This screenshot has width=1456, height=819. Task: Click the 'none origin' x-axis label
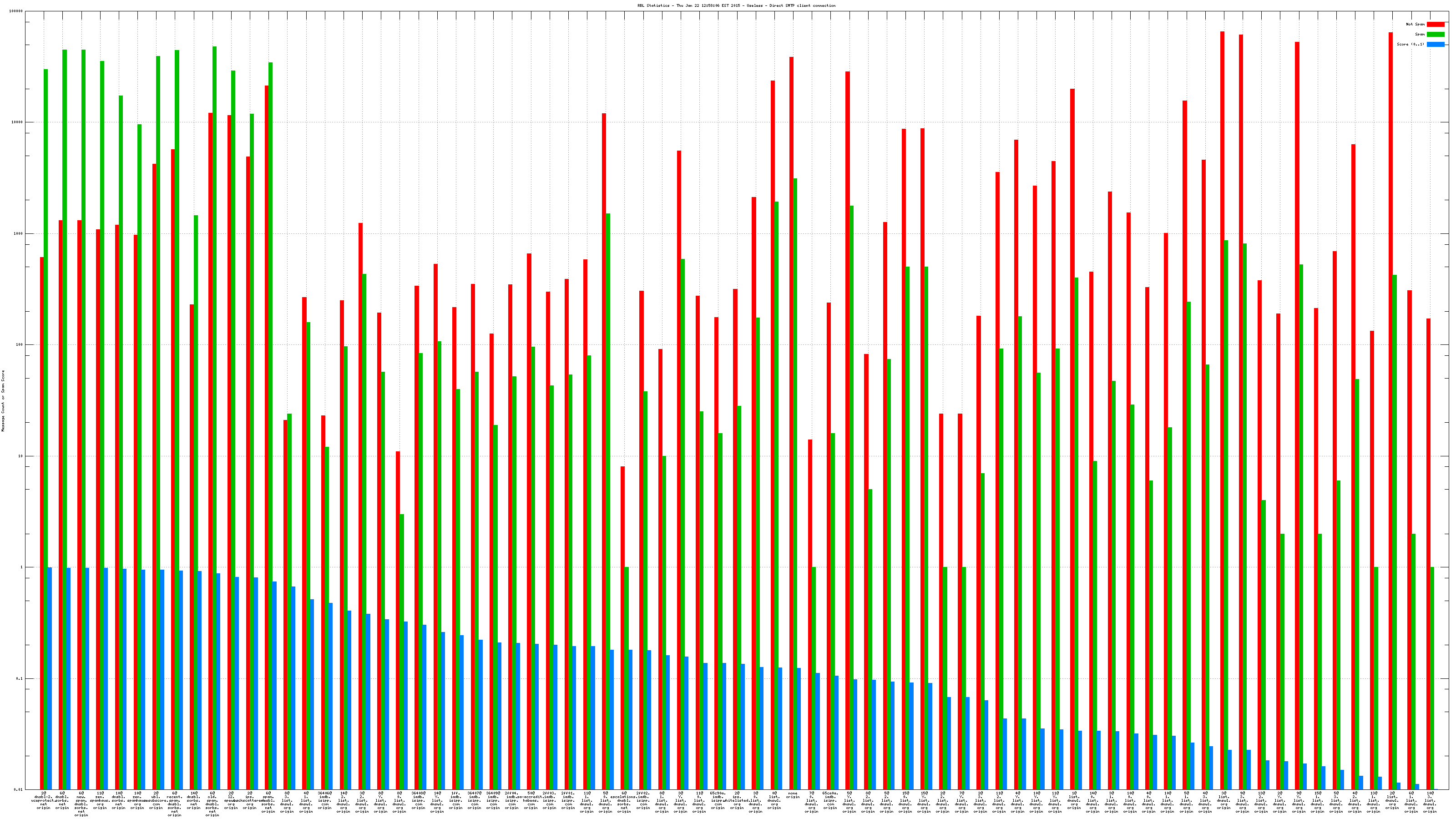click(793, 795)
